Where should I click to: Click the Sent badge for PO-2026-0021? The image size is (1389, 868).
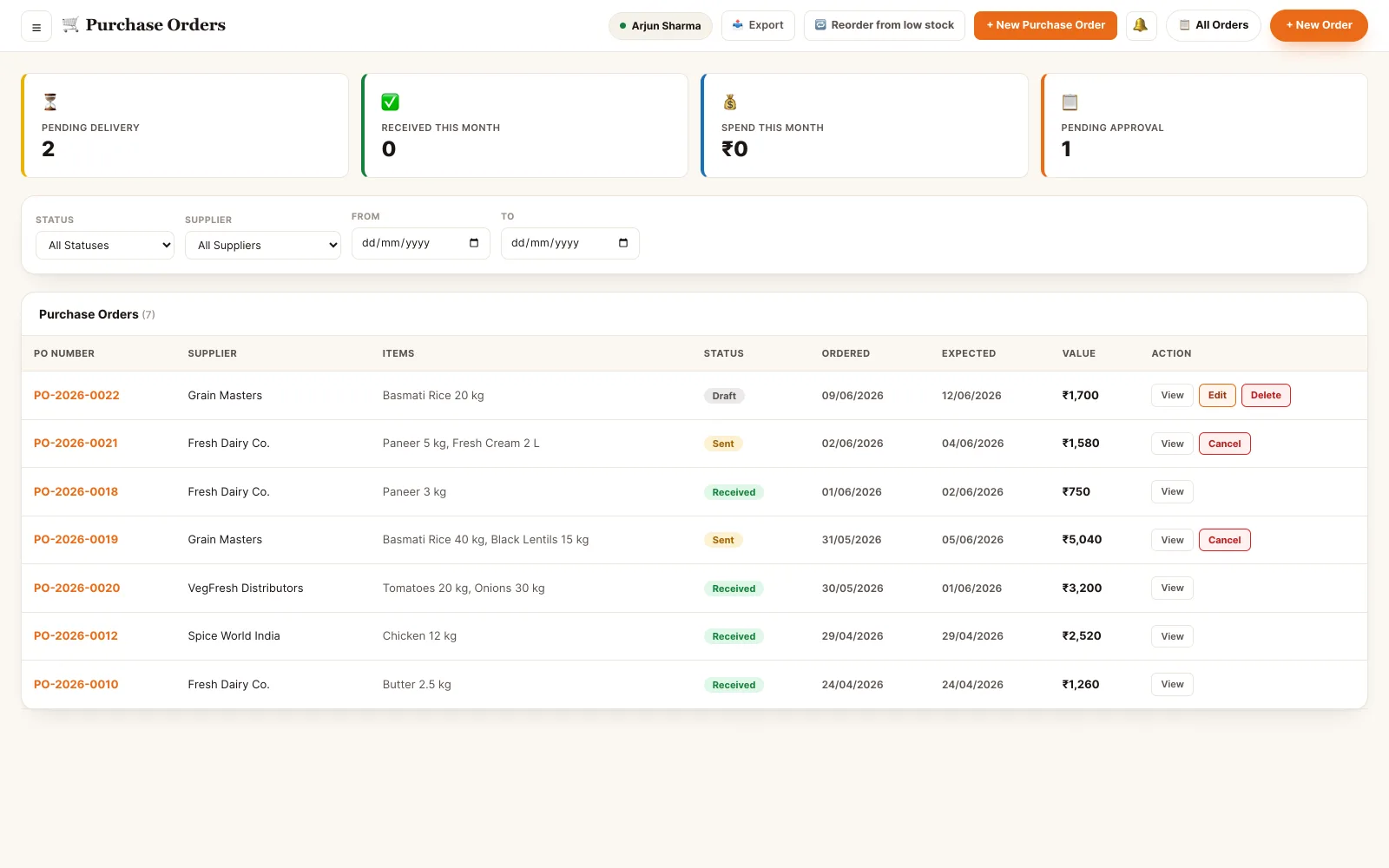(x=723, y=444)
